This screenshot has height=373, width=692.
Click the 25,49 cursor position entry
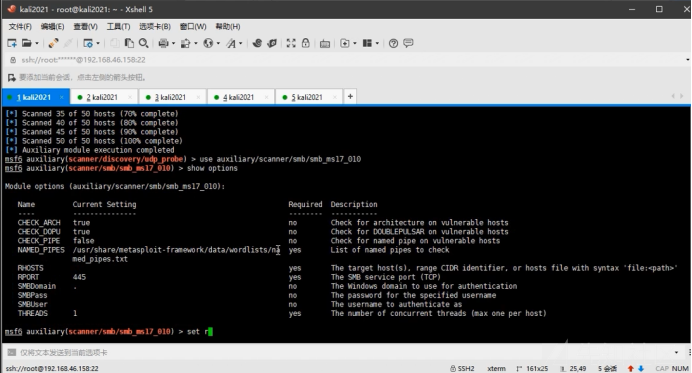point(573,368)
